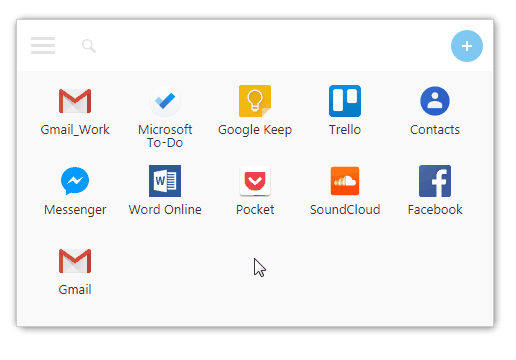Open the Google Keep icon
Viewport: 516px width, 360px height.
point(255,101)
